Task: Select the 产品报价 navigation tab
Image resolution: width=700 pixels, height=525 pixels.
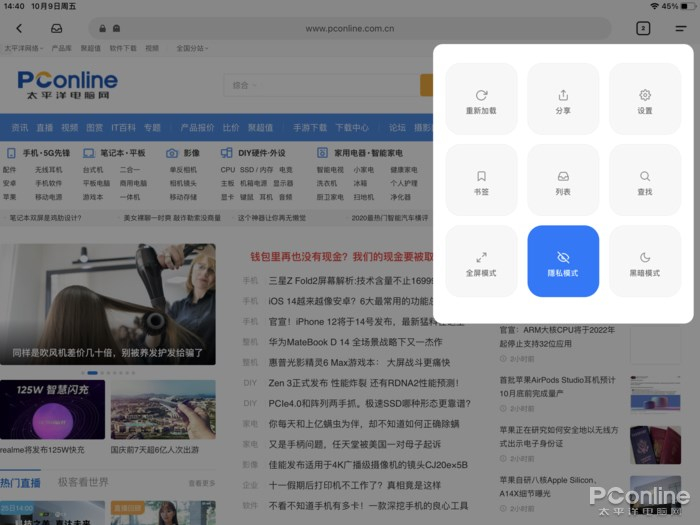Action: (x=197, y=128)
